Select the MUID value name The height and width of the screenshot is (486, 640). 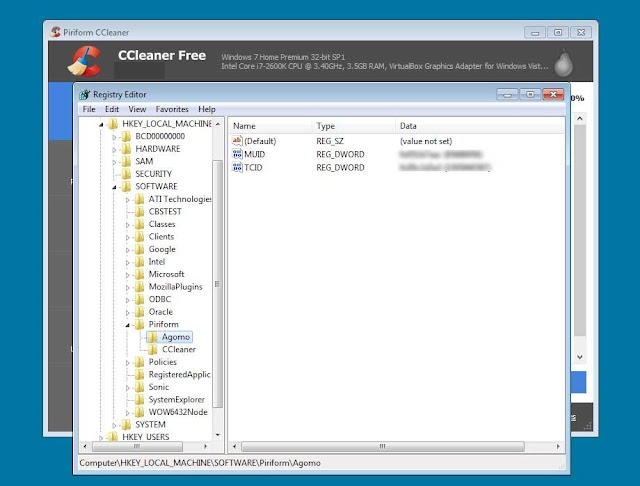point(254,154)
